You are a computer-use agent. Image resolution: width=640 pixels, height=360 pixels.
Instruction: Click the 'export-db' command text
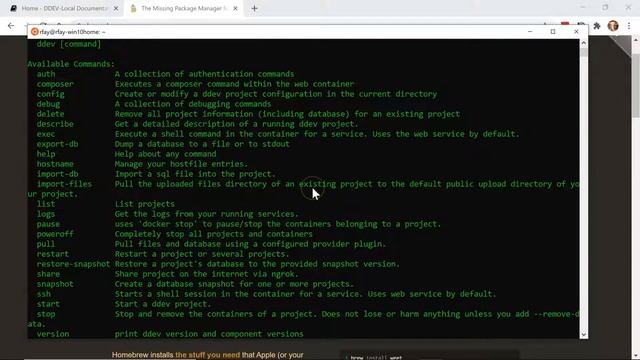click(x=58, y=144)
